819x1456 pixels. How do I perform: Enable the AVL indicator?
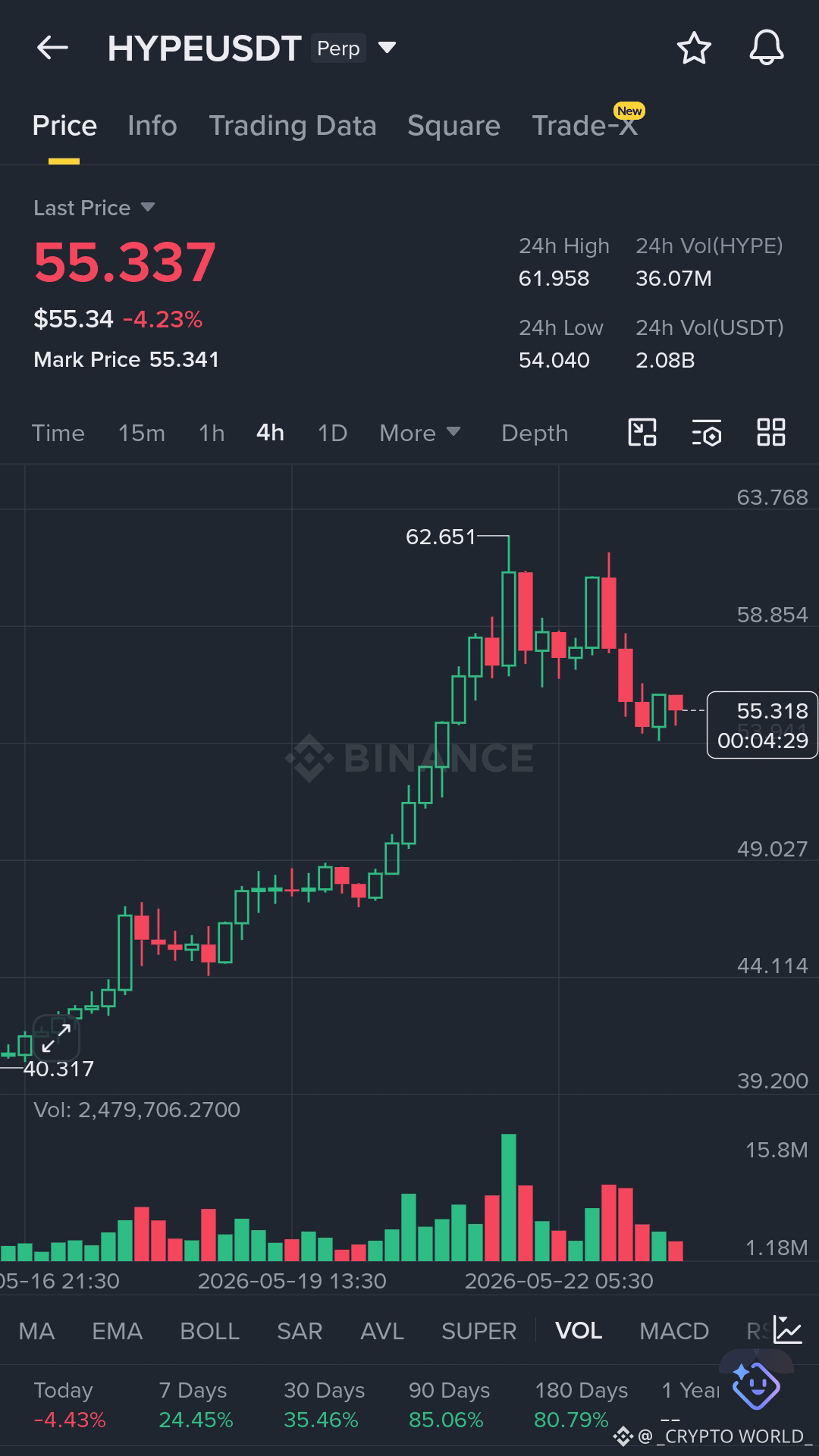(382, 1331)
